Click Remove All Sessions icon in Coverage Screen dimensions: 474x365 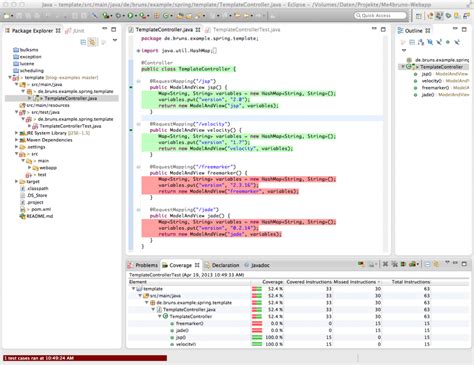[394, 264]
